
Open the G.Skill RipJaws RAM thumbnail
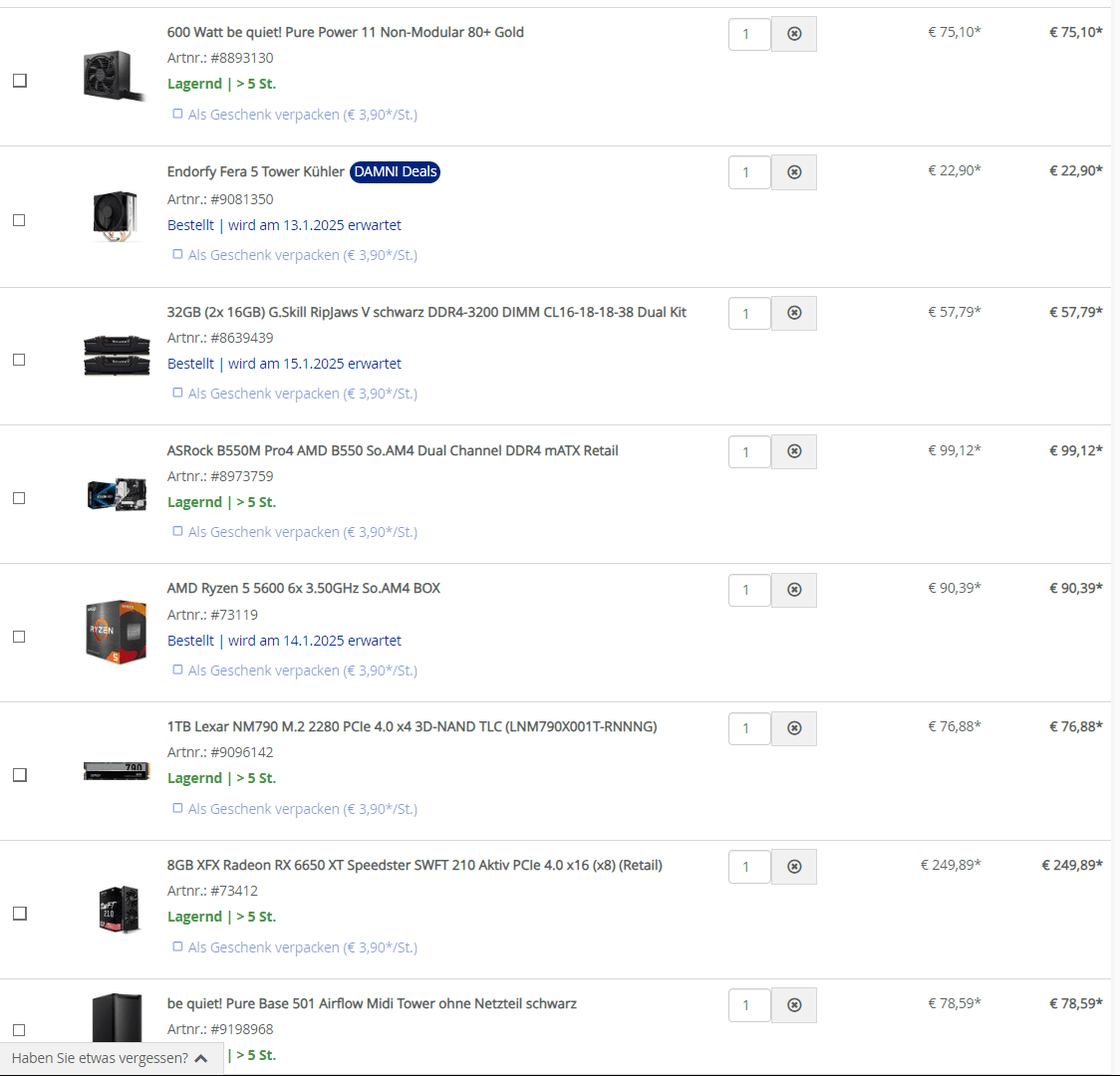(x=117, y=355)
